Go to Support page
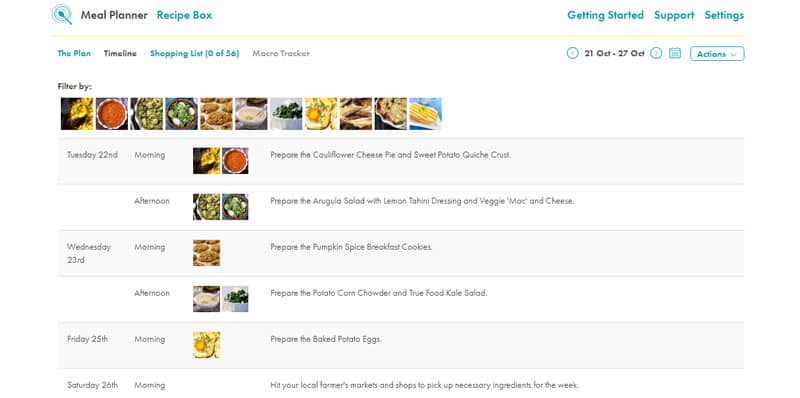This screenshot has width=800, height=398. point(674,15)
